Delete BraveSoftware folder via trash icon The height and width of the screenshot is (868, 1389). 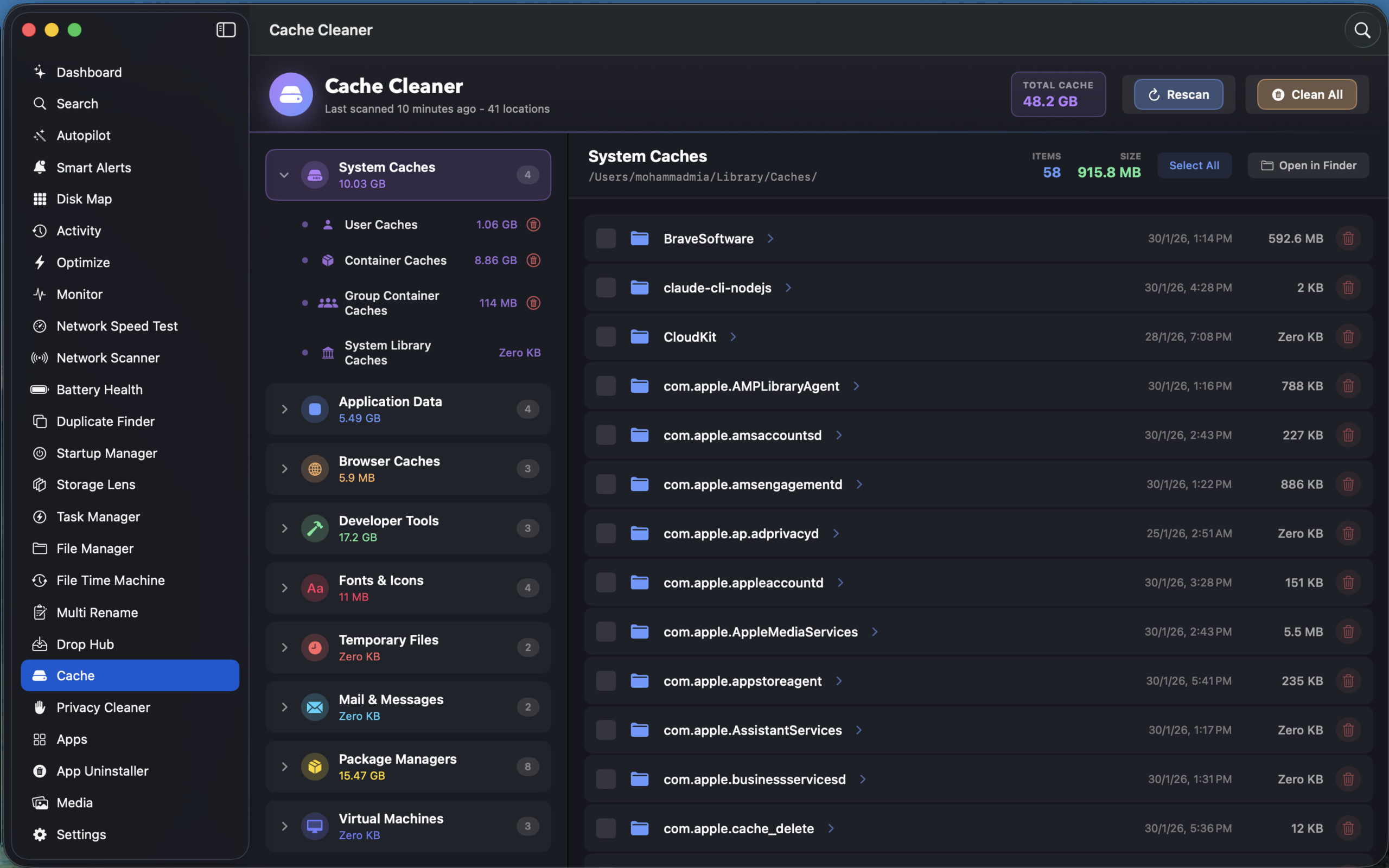click(x=1348, y=238)
